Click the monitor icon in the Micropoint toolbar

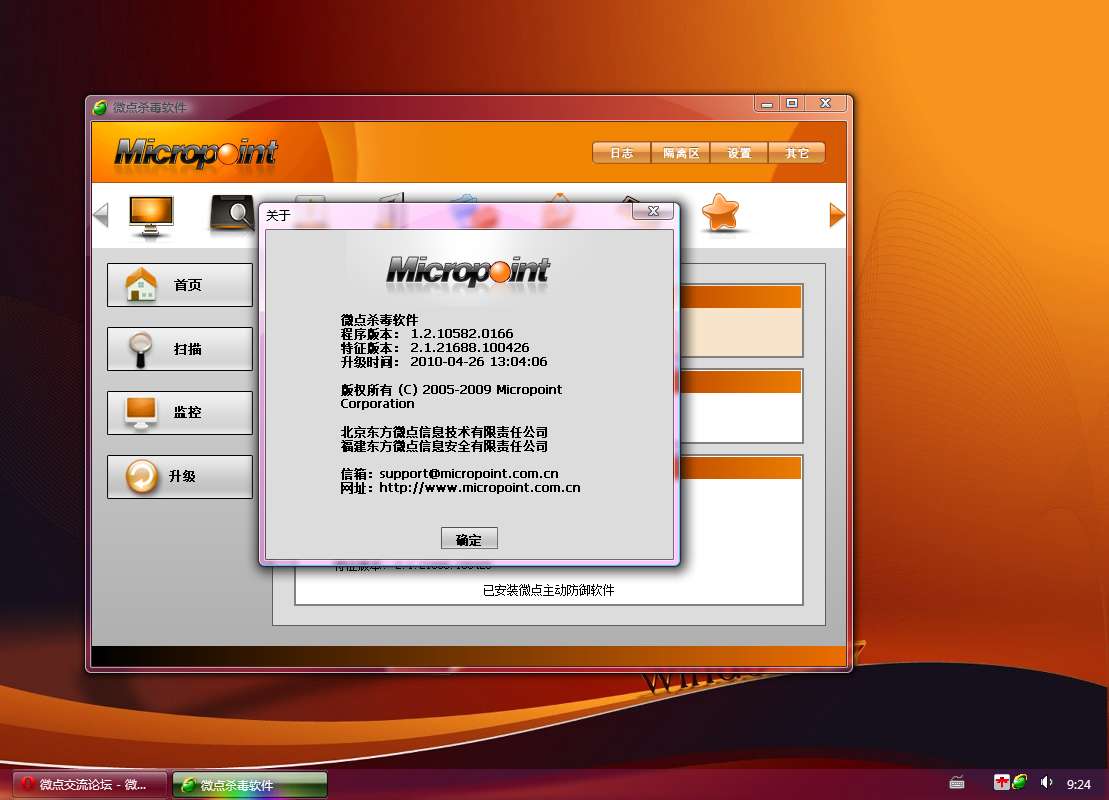(151, 216)
